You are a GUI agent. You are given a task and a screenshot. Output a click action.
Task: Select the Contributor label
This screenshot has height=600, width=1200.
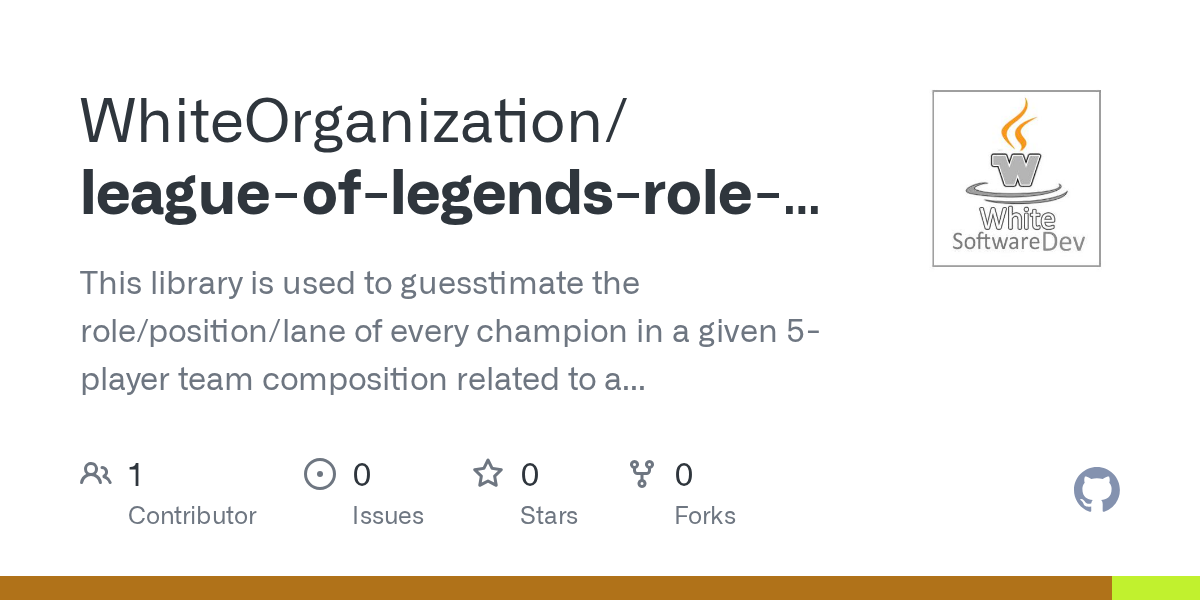[192, 516]
